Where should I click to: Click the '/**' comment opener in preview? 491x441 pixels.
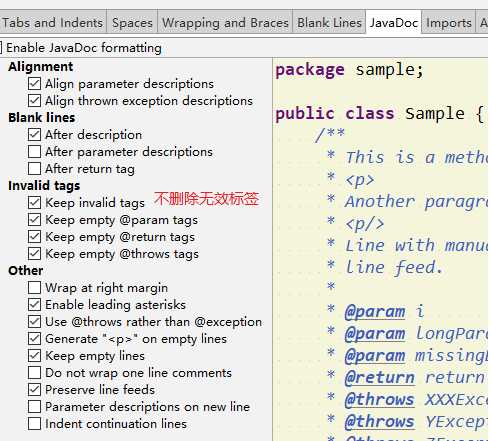(330, 134)
